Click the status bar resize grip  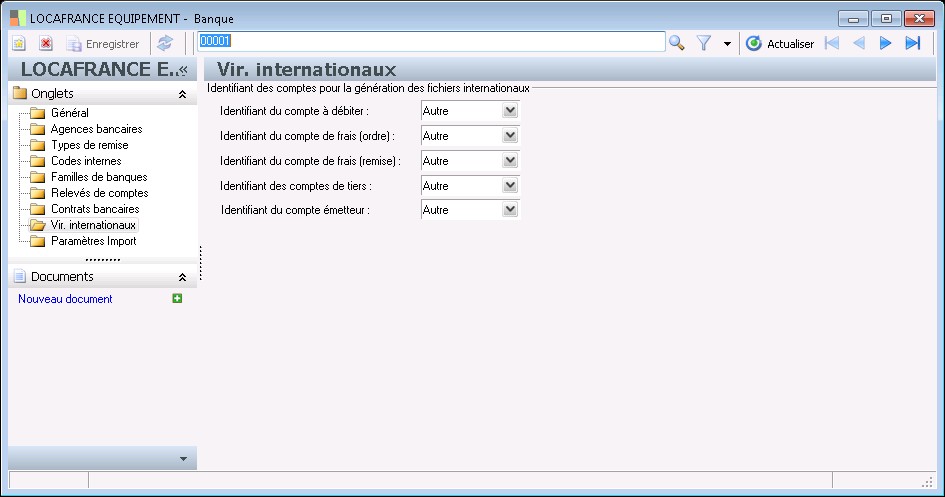click(x=928, y=482)
